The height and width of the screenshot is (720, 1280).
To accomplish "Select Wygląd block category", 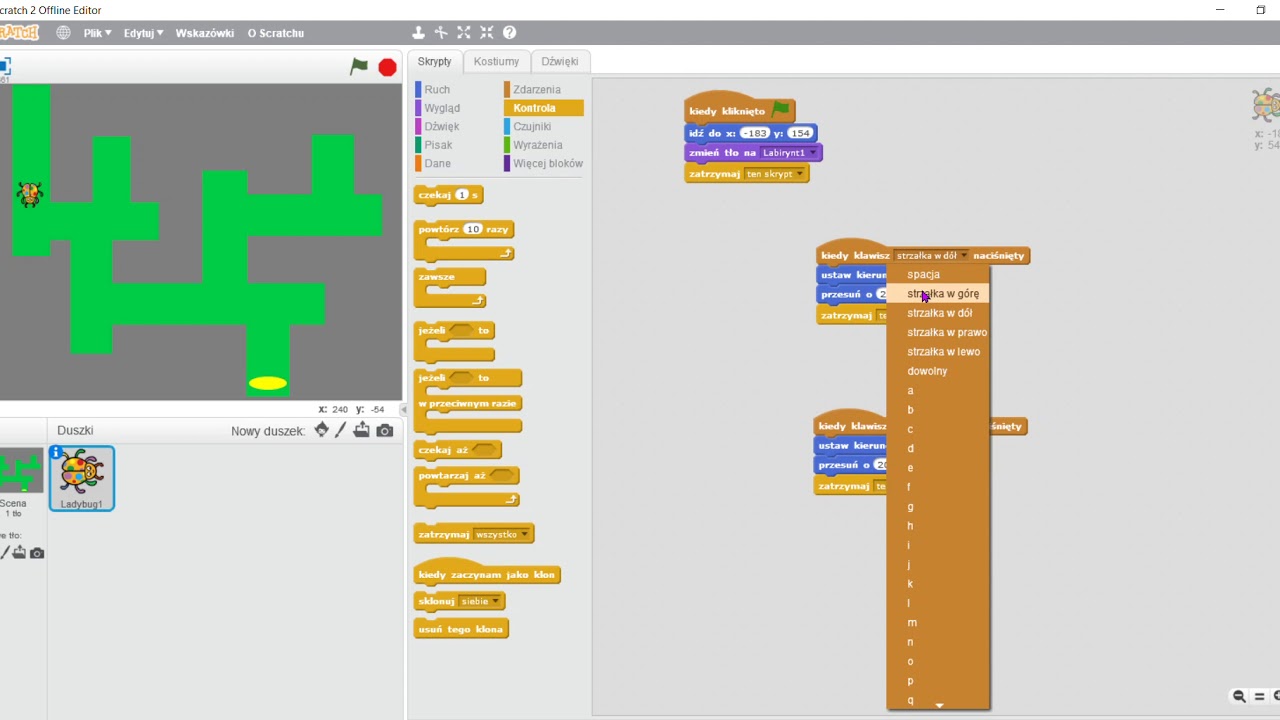I will pyautogui.click(x=441, y=108).
